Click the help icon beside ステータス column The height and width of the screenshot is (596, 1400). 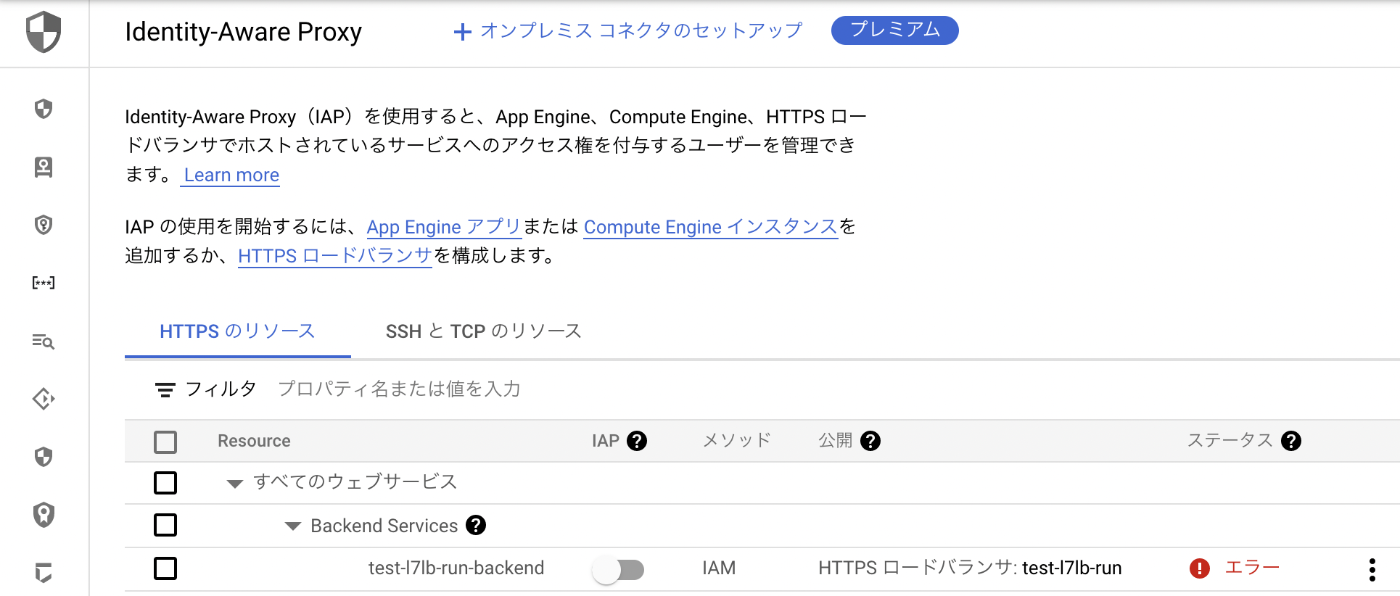click(x=1291, y=441)
